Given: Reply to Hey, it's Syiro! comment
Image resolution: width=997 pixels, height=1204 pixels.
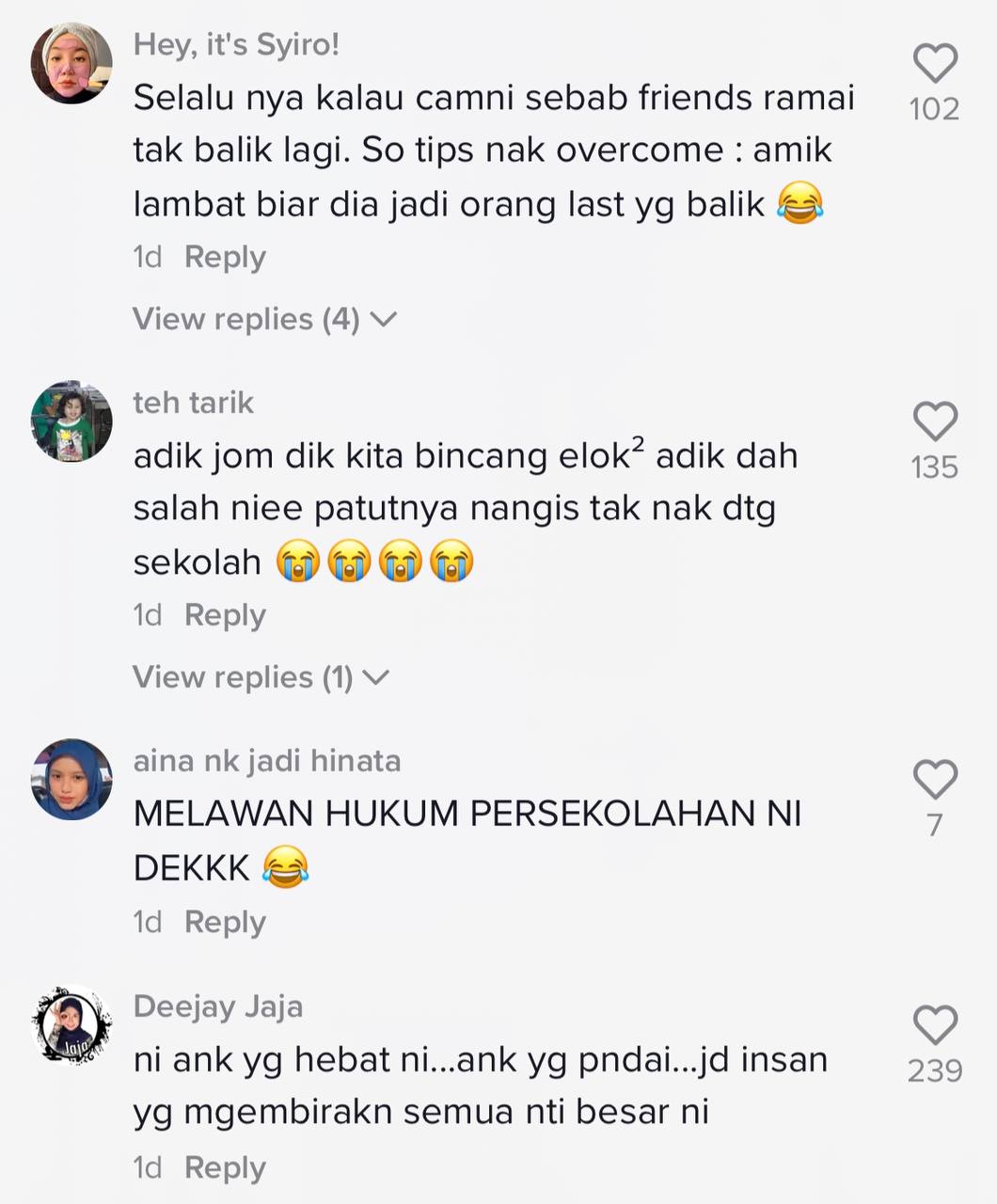Looking at the screenshot, I should (225, 257).
